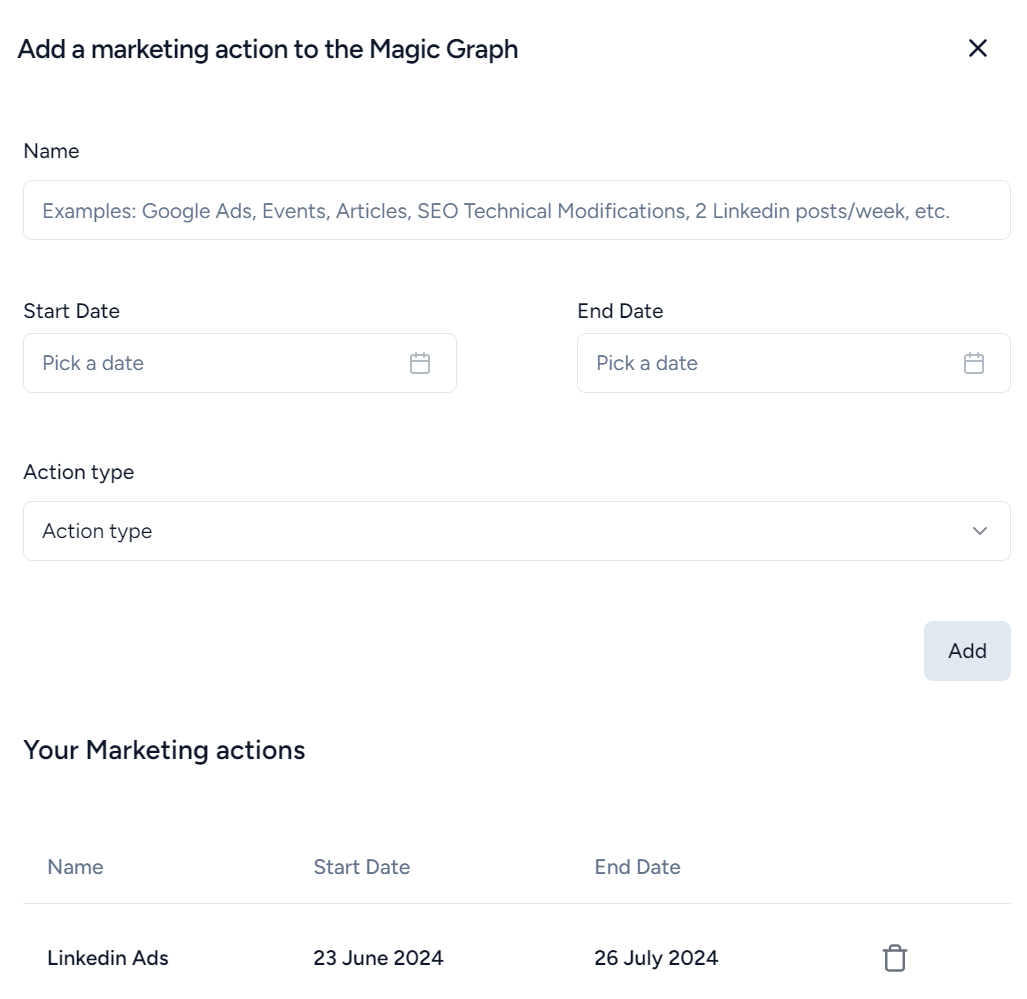This screenshot has width=1027, height=999.
Task: Close the marketing action dialog
Action: pos(977,48)
